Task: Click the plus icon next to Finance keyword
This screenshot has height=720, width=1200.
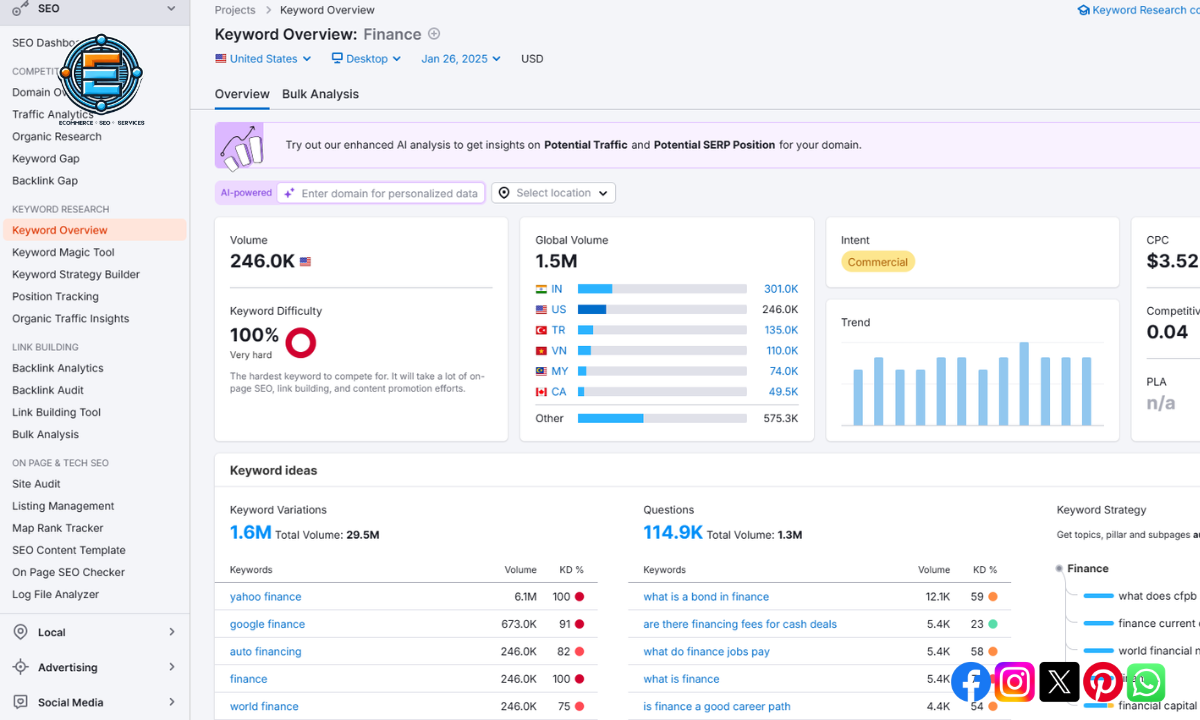Action: pos(433,33)
